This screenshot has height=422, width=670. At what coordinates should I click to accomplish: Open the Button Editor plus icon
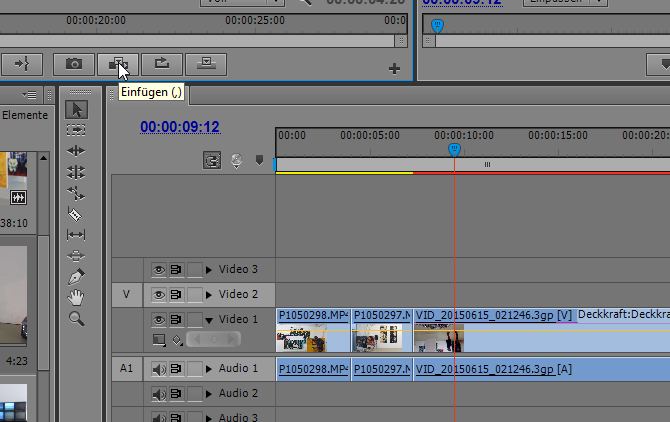coord(394,69)
